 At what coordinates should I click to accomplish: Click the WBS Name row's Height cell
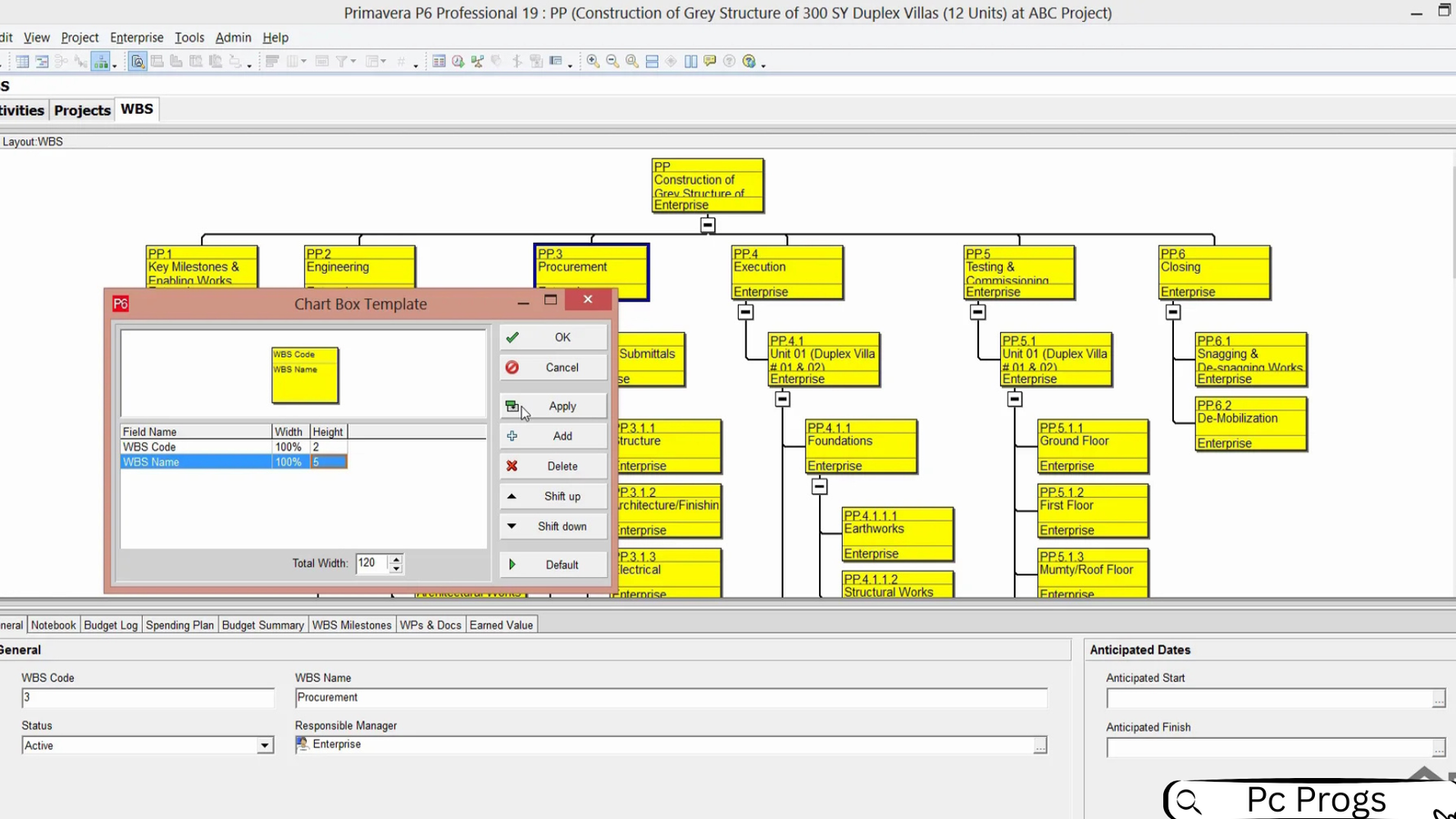[328, 462]
